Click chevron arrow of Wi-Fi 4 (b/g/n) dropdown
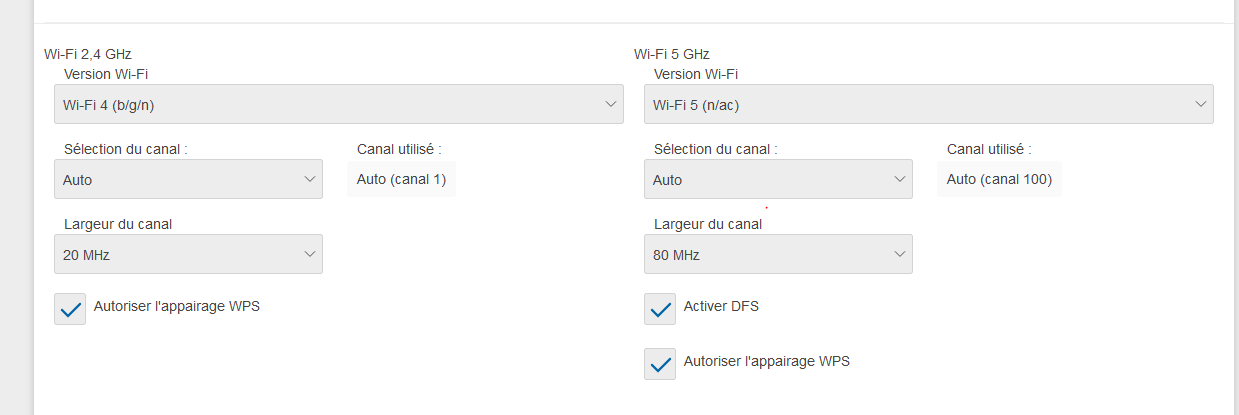1239x415 pixels. [610, 104]
